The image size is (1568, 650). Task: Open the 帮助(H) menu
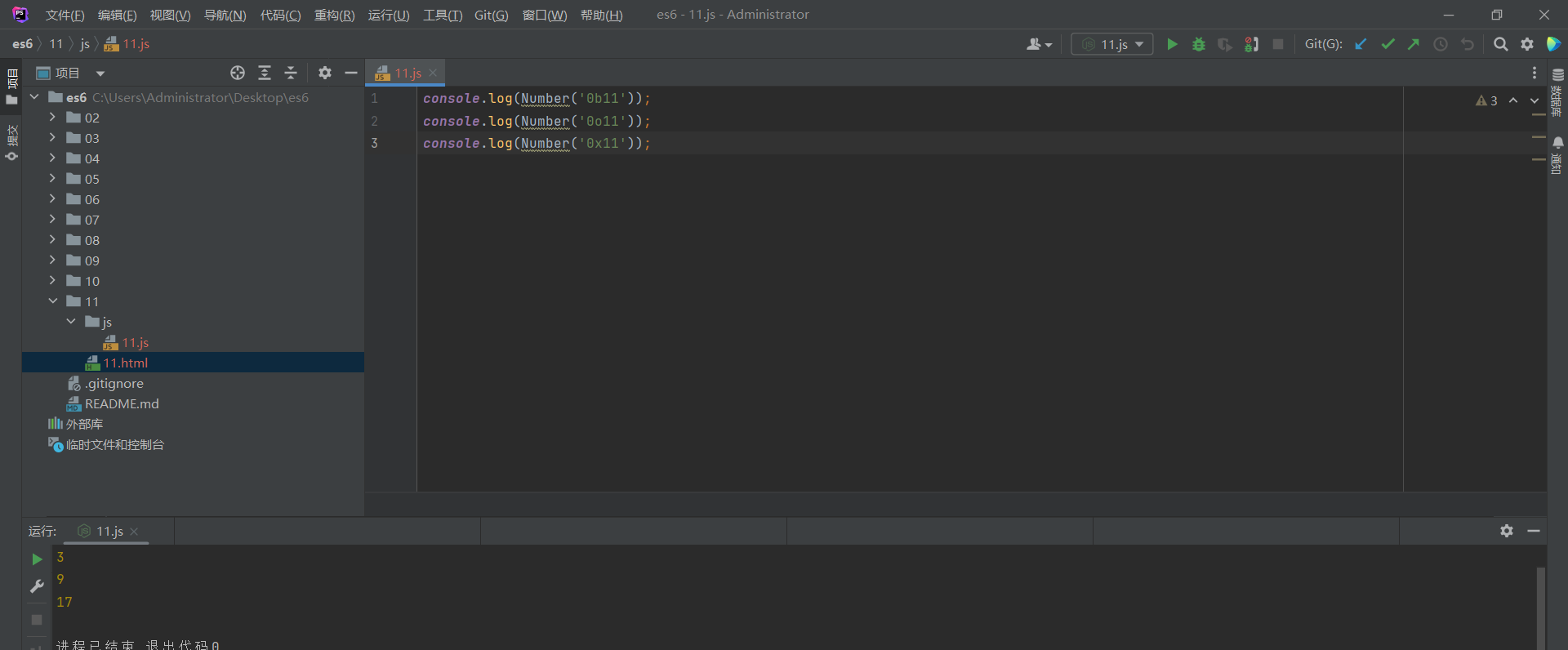pos(601,16)
